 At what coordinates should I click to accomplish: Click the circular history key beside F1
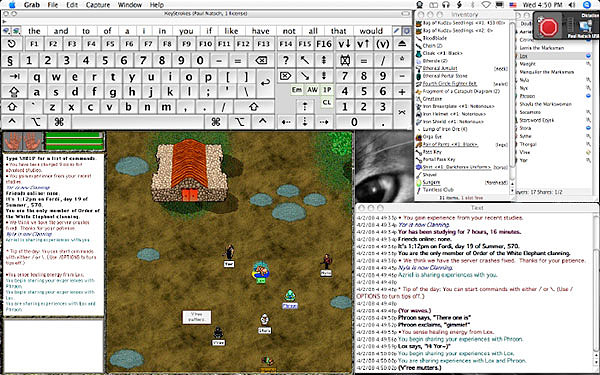click(12, 44)
